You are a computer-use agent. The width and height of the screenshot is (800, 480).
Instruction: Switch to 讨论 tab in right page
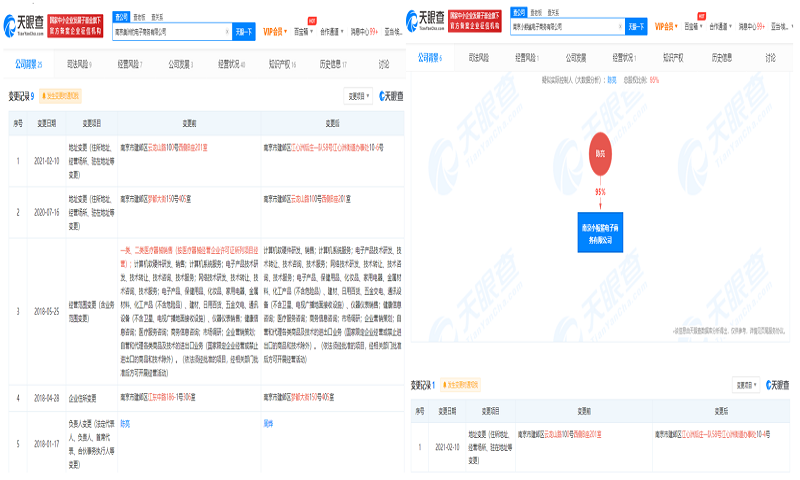770,58
